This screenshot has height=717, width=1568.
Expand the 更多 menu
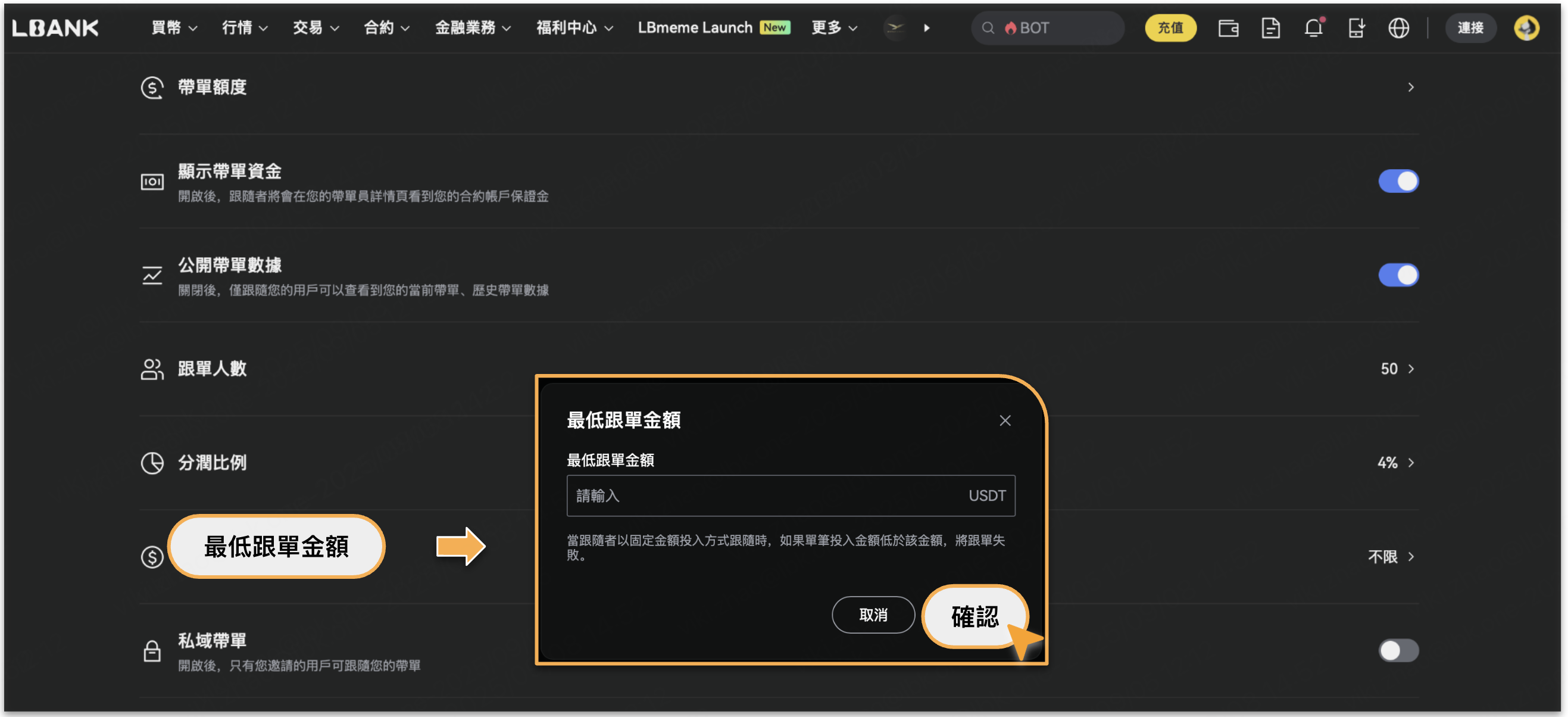835,28
